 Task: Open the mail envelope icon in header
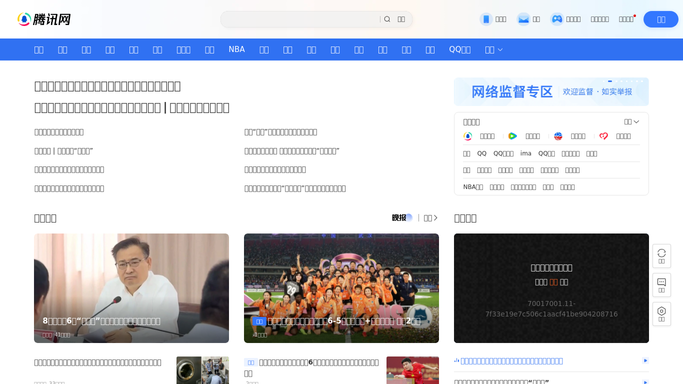click(523, 19)
